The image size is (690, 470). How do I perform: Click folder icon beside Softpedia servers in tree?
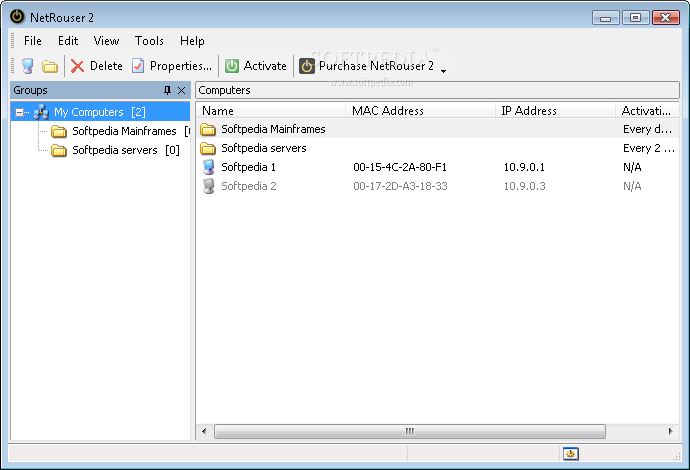(59, 151)
